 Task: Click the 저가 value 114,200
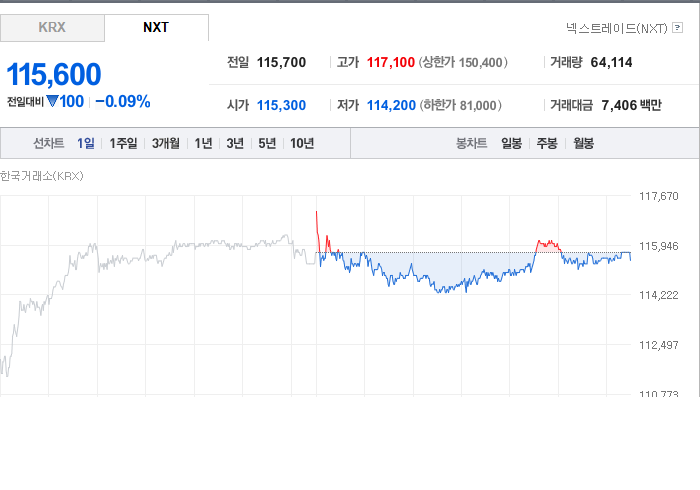[391, 105]
